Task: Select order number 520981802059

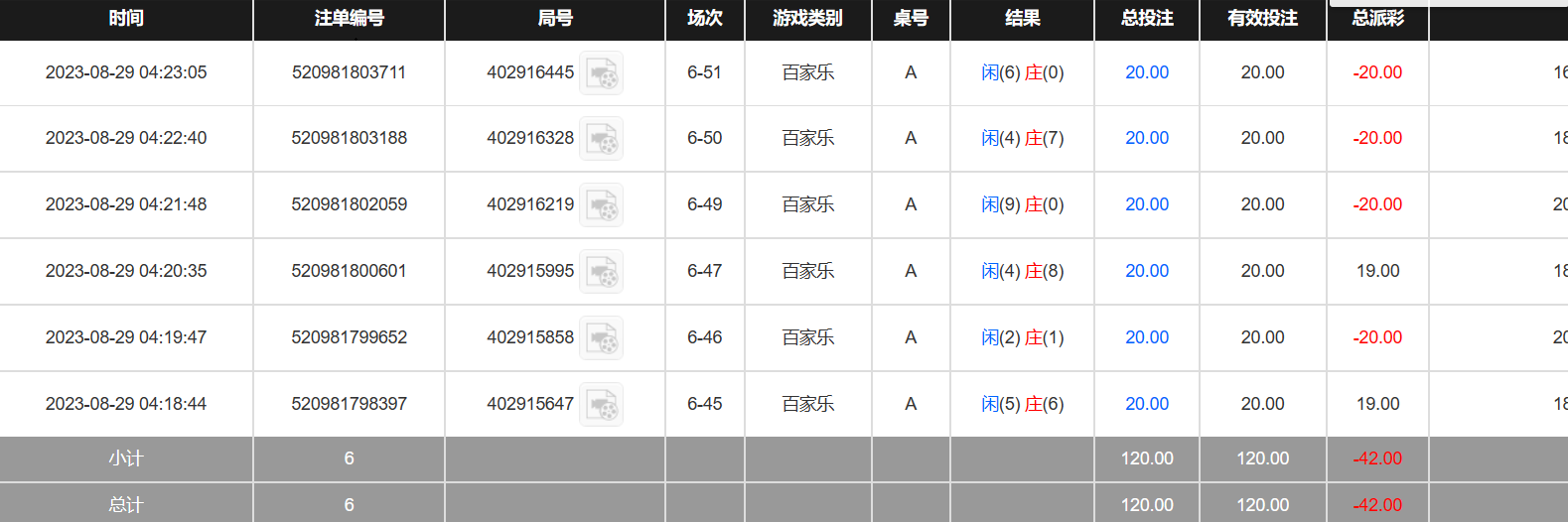Action: [349, 204]
